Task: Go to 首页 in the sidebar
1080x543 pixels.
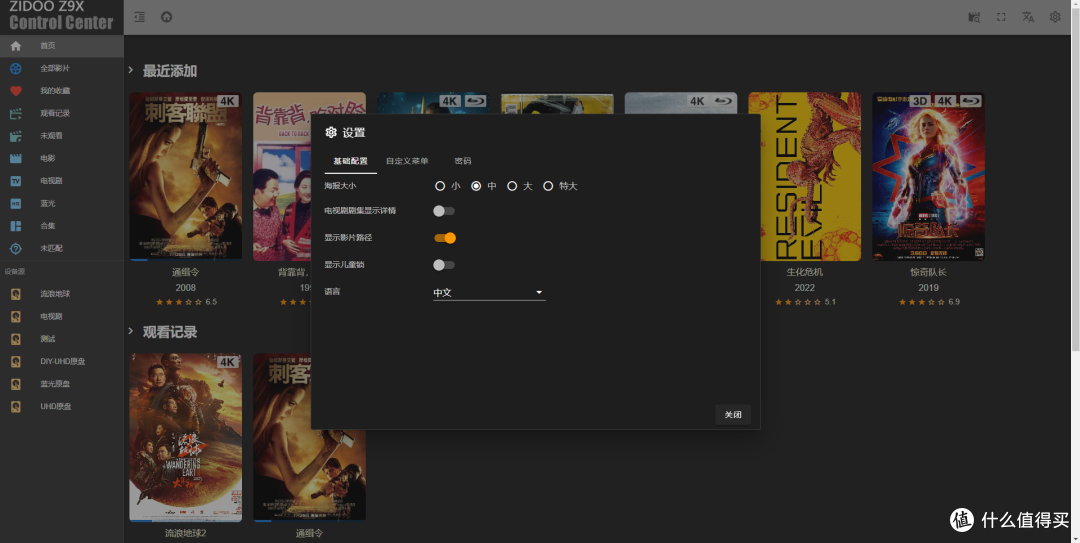Action: click(62, 45)
